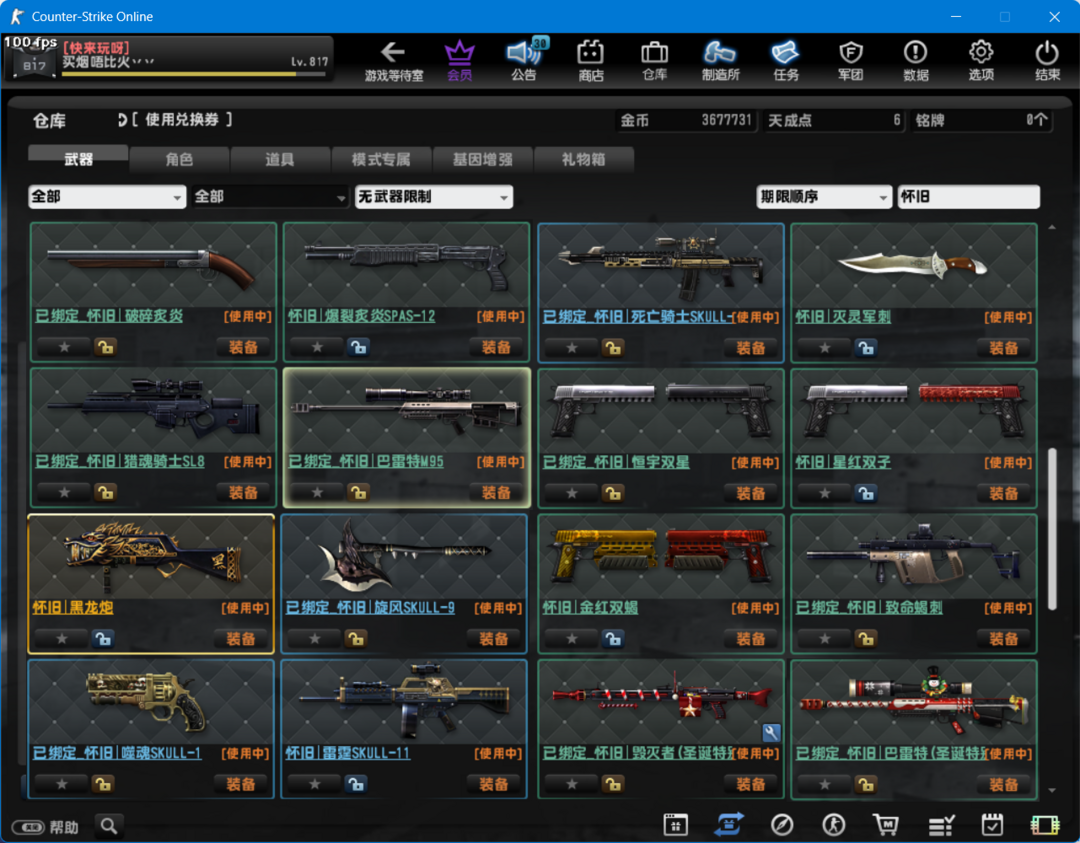Open the 制造所 crafting icon

[x=720, y=61]
